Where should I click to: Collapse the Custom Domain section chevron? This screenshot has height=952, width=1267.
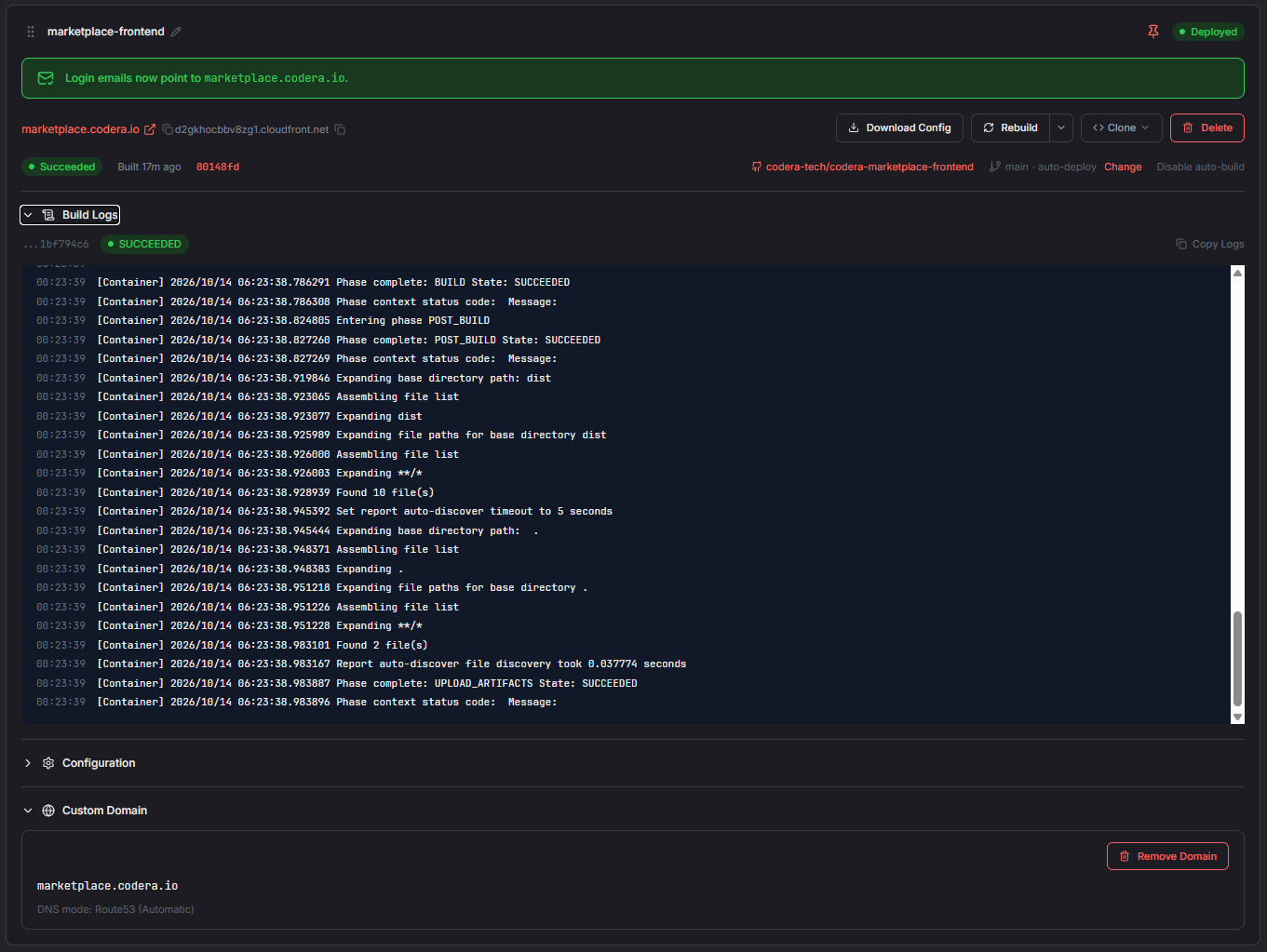[x=28, y=811]
